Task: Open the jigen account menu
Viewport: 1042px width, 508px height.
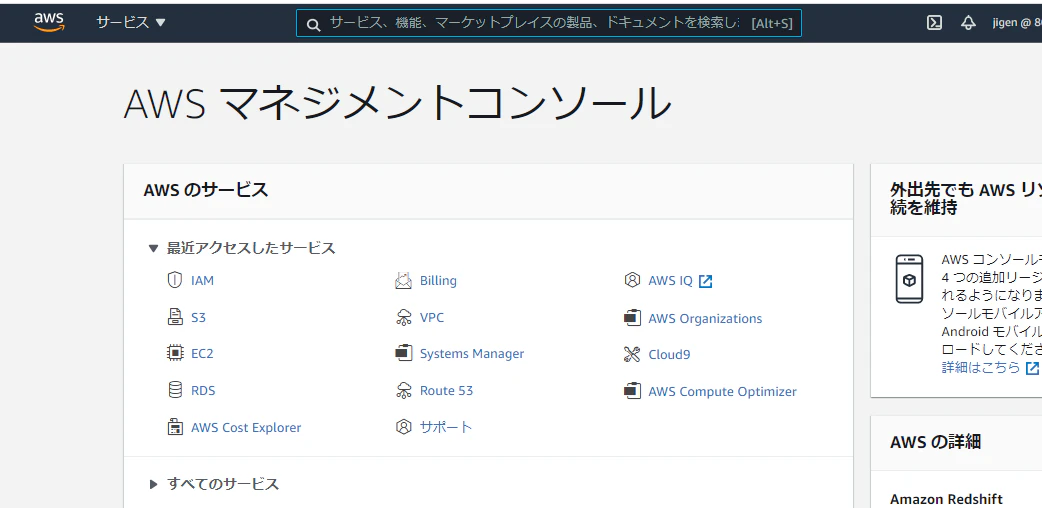Action: click(1016, 23)
